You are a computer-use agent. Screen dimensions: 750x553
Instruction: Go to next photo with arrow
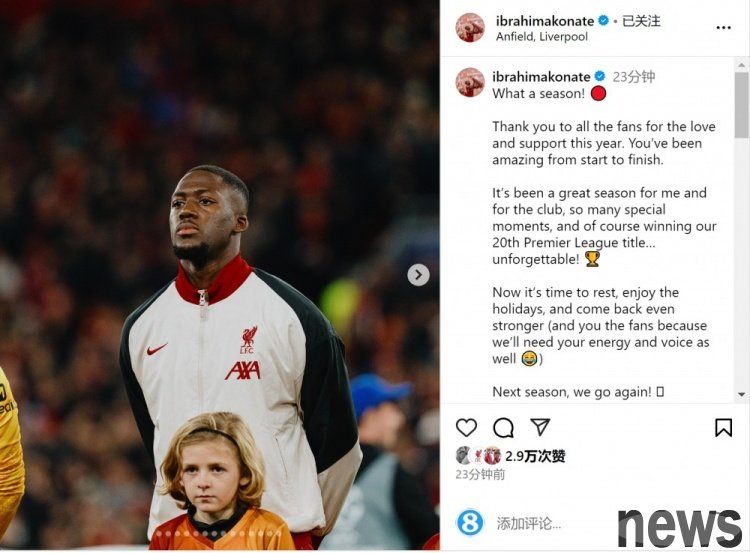419,275
